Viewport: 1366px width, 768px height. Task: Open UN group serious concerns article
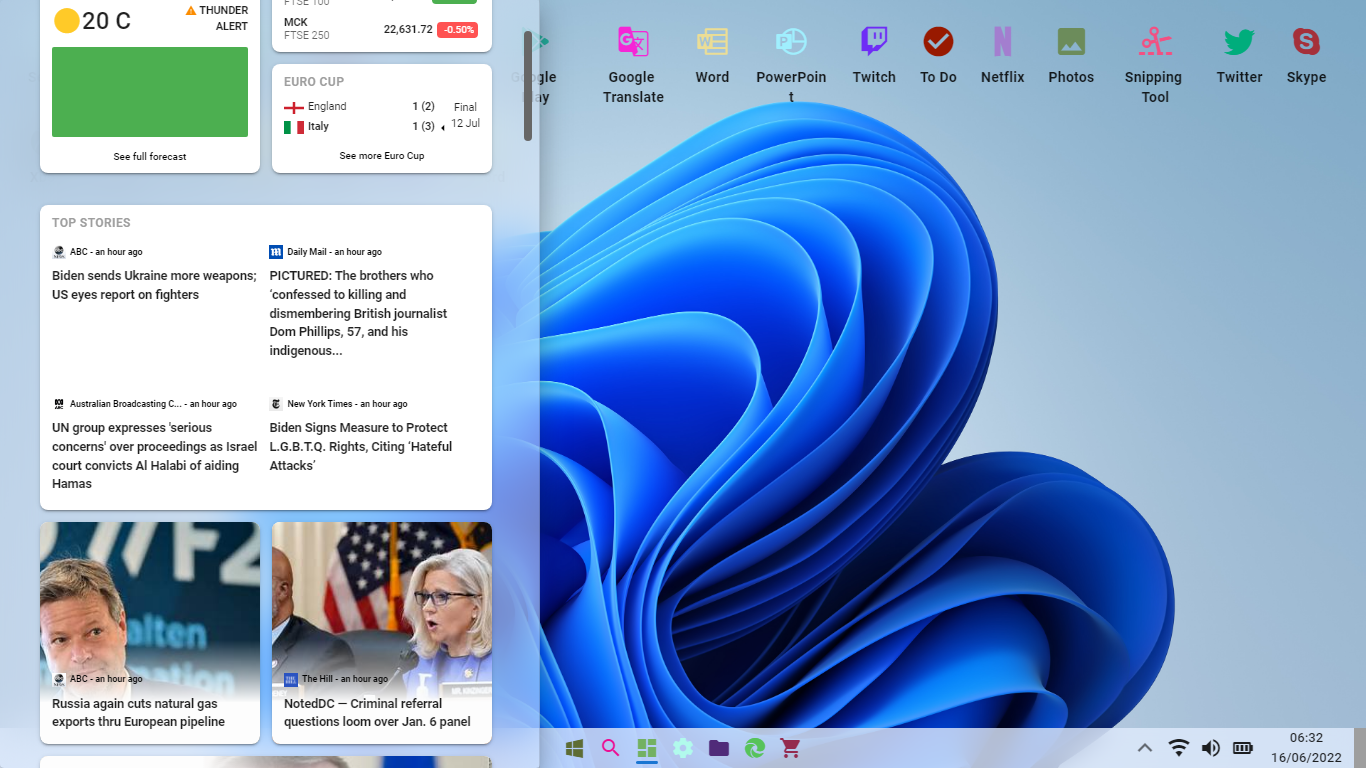click(155, 456)
